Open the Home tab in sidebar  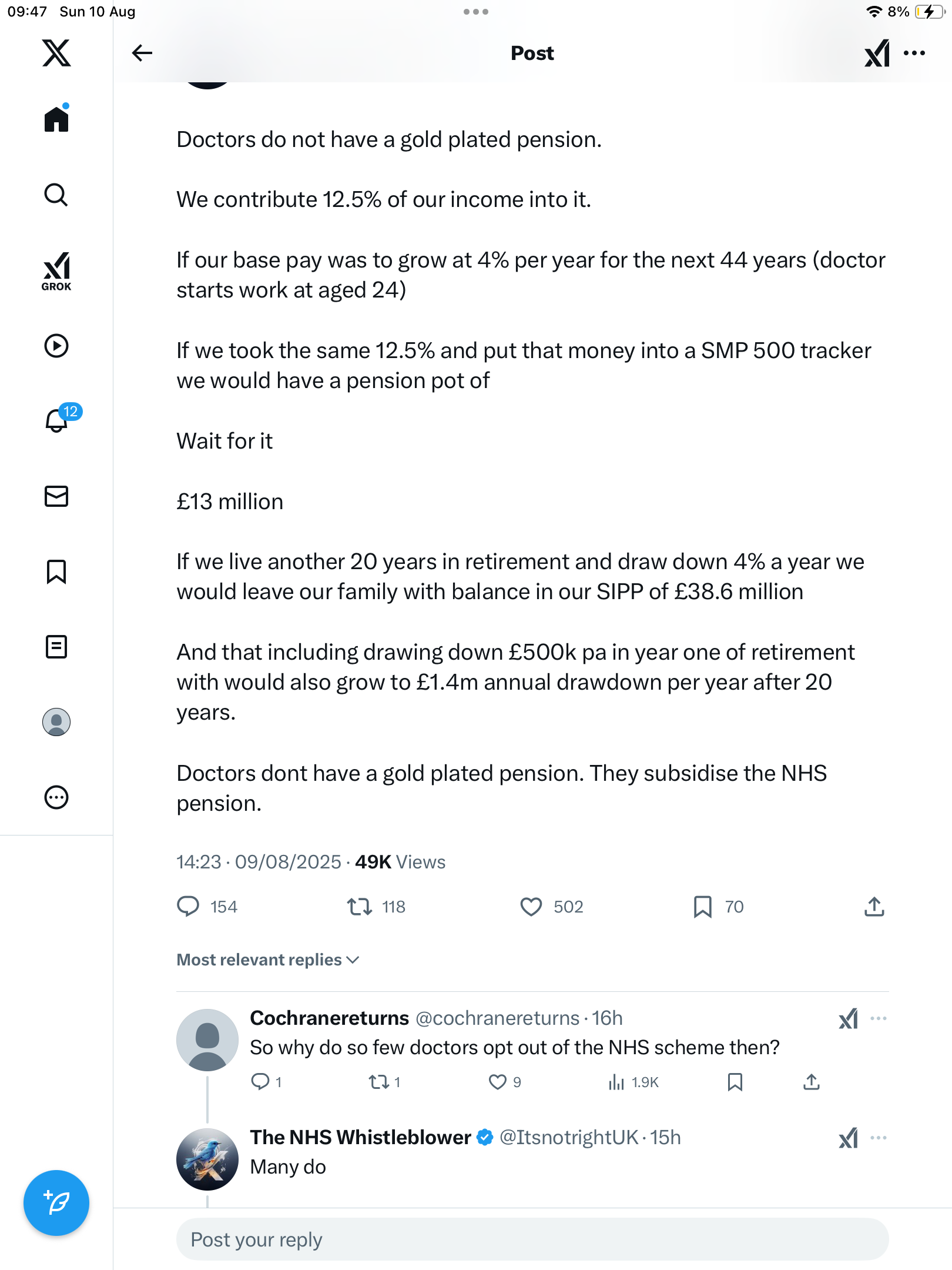click(56, 119)
